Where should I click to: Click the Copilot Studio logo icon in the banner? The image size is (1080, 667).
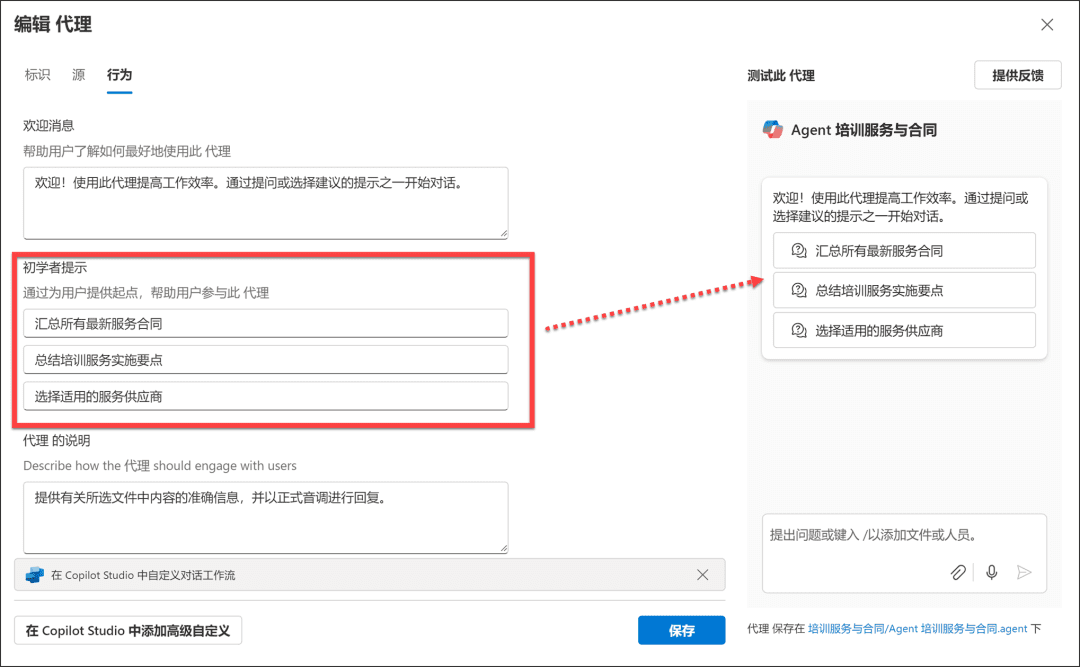(34, 575)
